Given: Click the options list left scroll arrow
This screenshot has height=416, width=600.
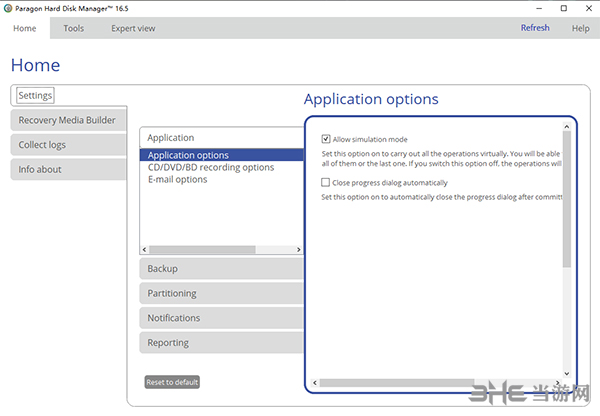Looking at the screenshot, I should (144, 250).
